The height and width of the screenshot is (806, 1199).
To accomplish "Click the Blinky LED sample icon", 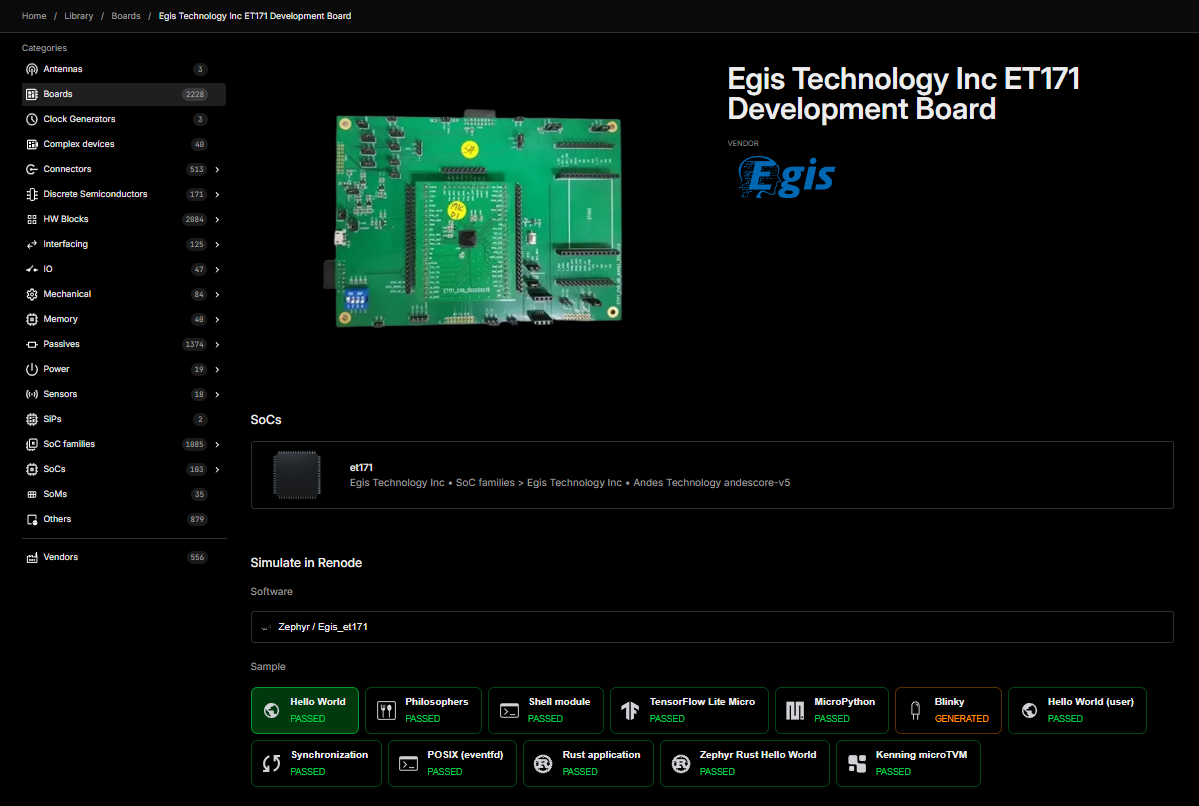I will 915,710.
